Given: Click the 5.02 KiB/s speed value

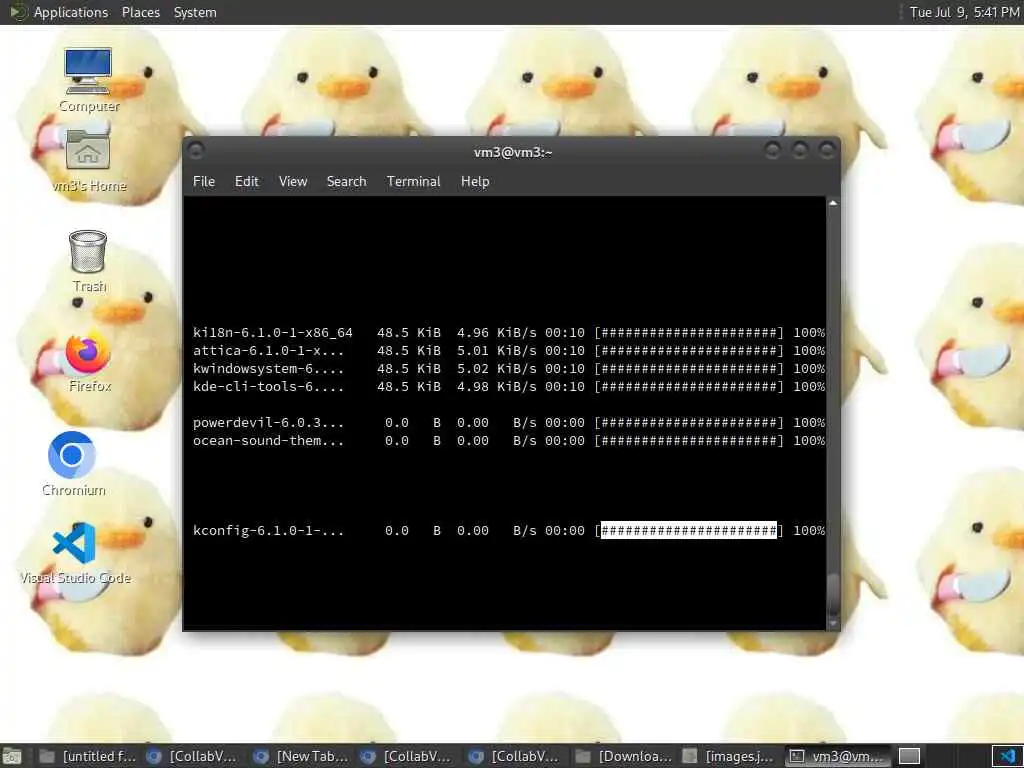Looking at the screenshot, I should 496,368.
